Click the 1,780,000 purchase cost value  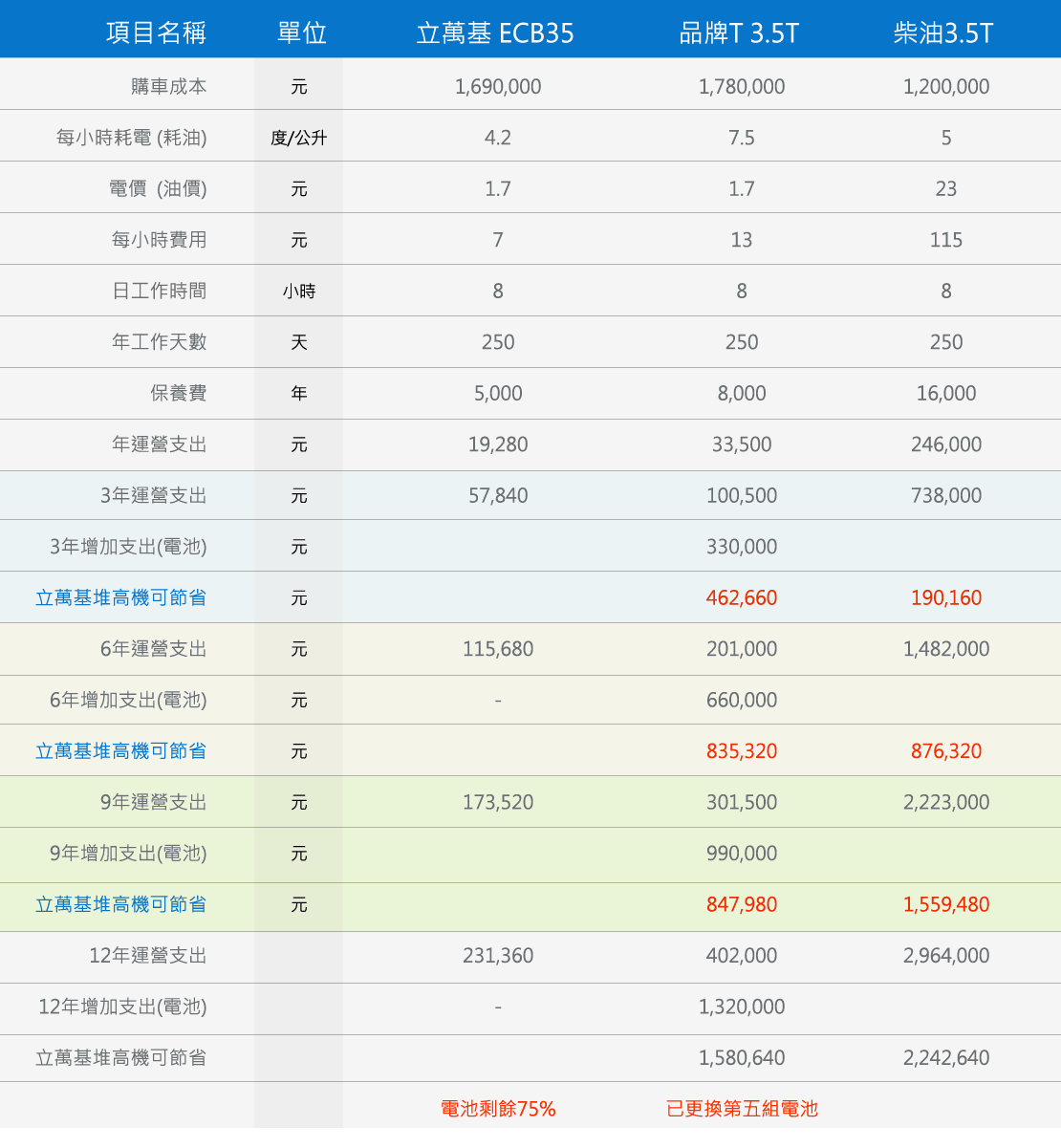(742, 86)
